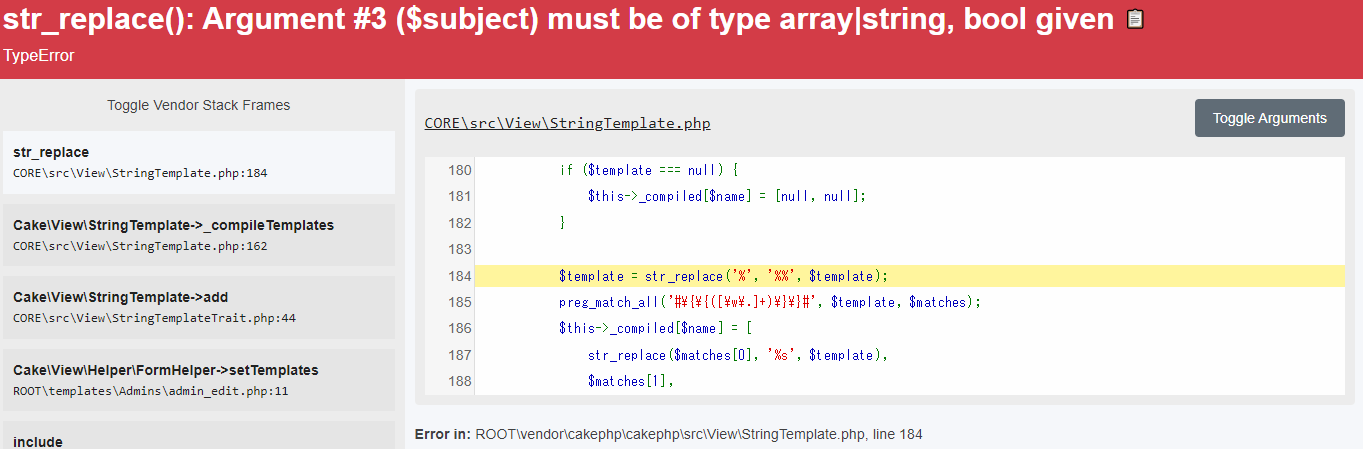Click the TypeError exception label
The height and width of the screenshot is (449, 1363).
click(x=38, y=56)
